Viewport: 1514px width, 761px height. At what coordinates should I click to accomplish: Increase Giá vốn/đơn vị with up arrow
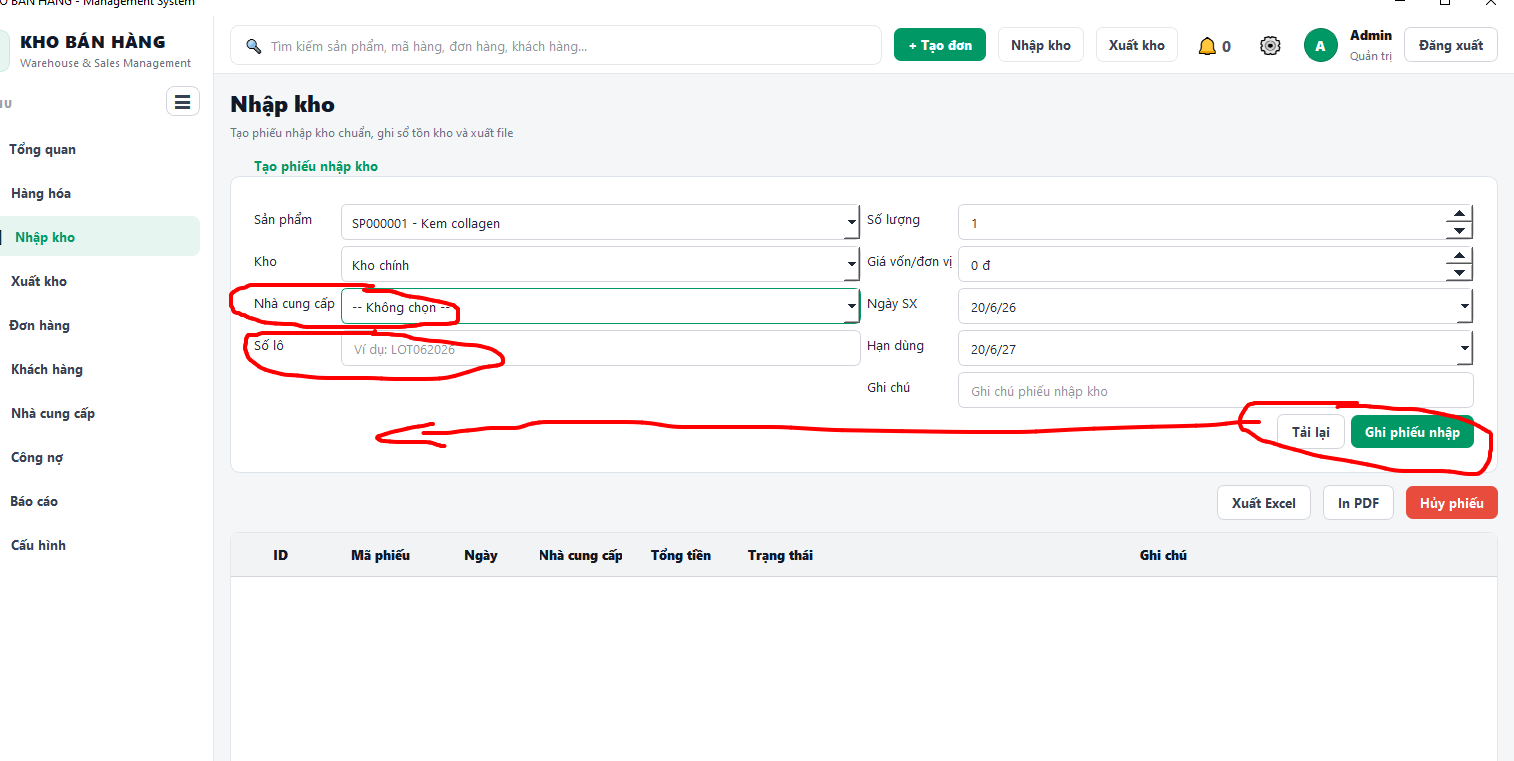pos(1459,256)
